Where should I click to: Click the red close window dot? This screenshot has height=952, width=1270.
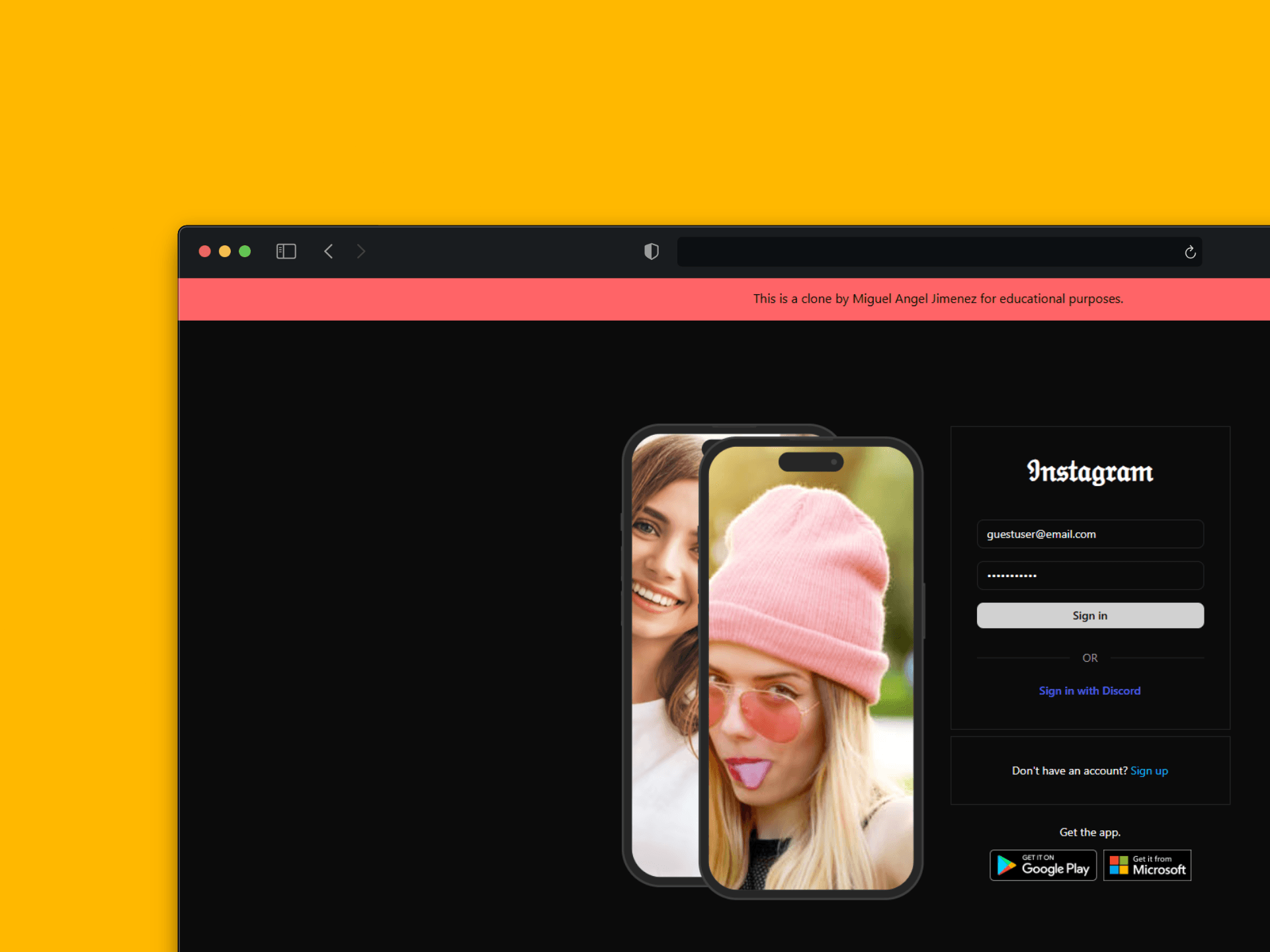tap(205, 251)
